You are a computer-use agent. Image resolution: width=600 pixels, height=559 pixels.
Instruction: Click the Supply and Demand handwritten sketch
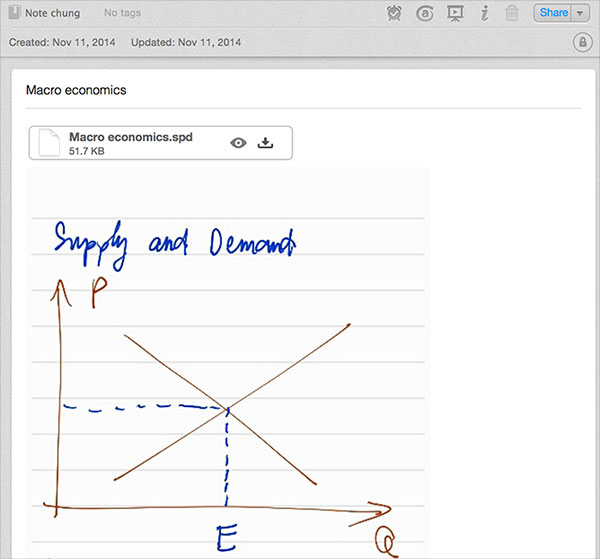pos(226,370)
